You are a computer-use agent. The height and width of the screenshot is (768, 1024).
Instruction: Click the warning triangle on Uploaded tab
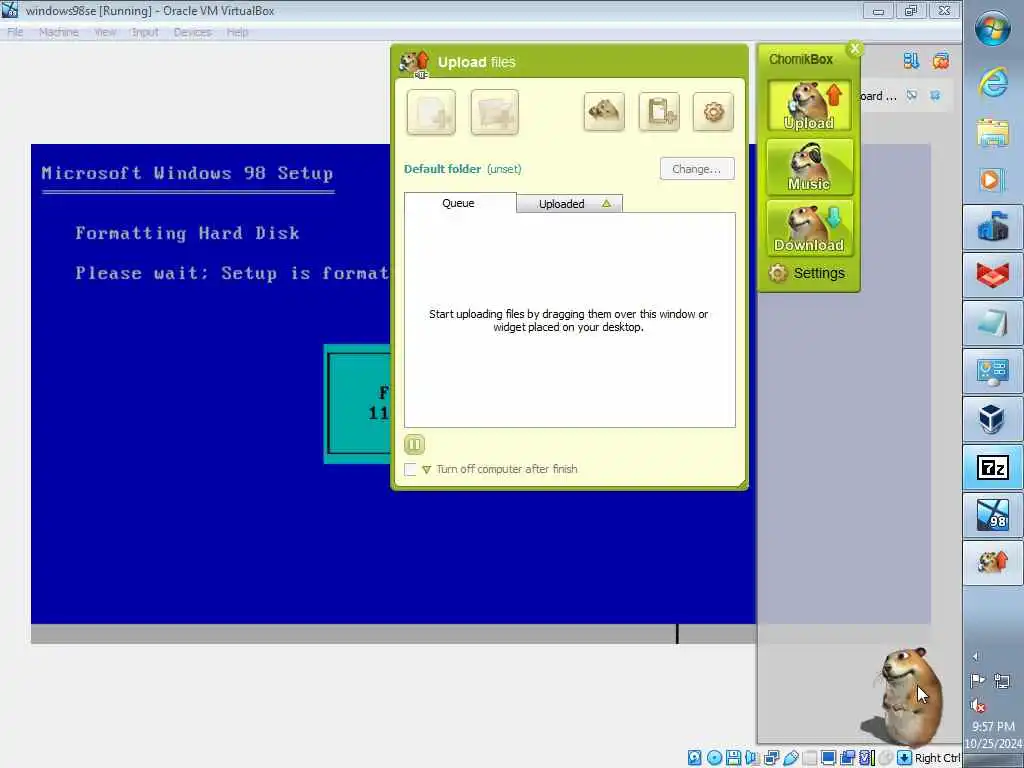coord(606,204)
